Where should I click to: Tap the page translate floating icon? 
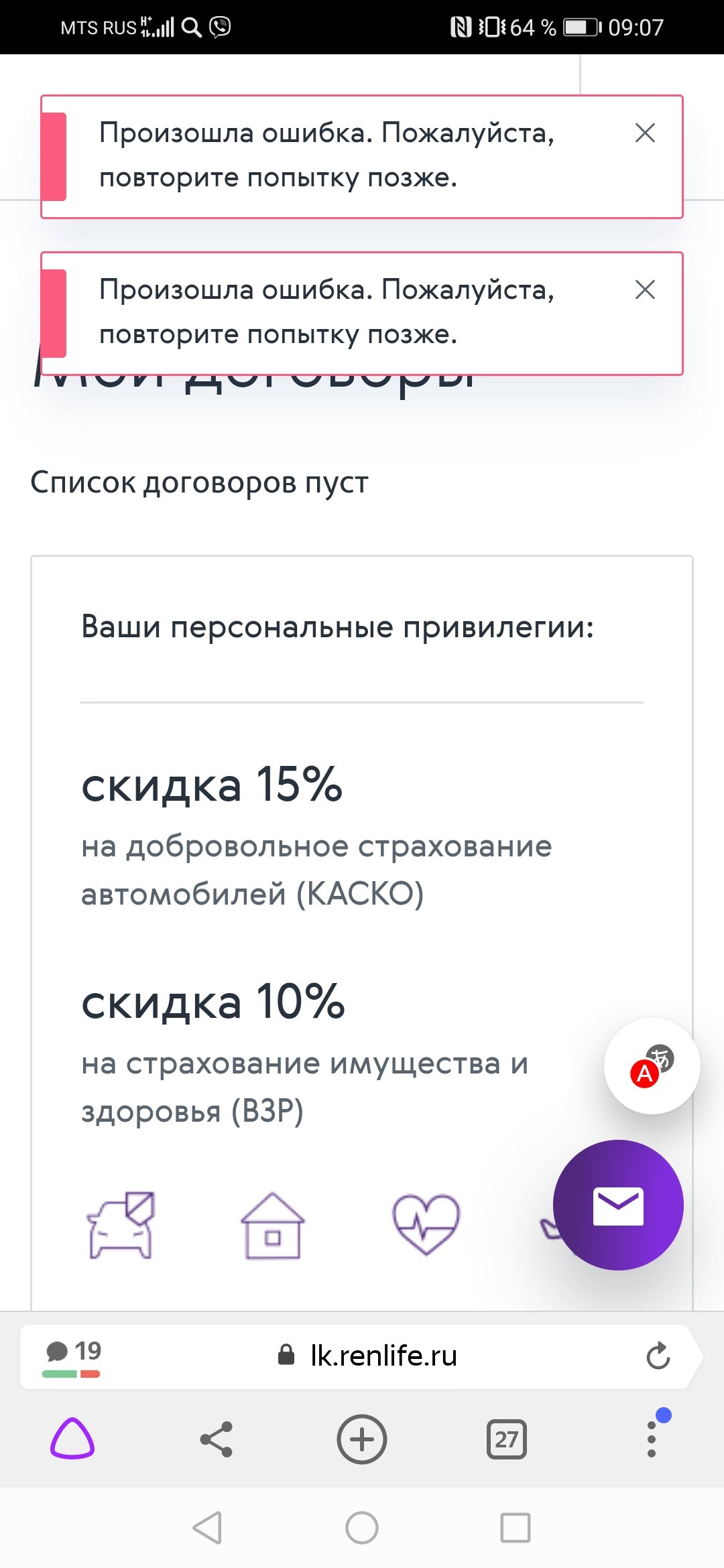pyautogui.click(x=652, y=1065)
